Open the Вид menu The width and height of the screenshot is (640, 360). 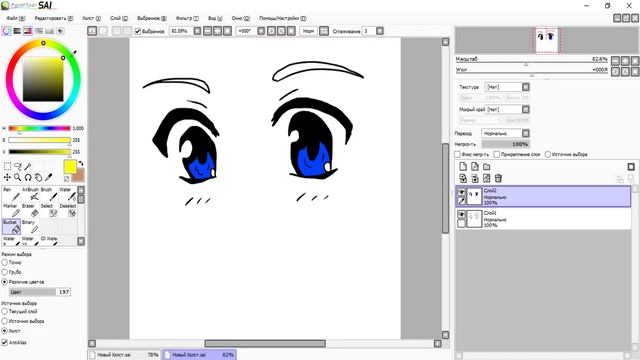click(215, 18)
